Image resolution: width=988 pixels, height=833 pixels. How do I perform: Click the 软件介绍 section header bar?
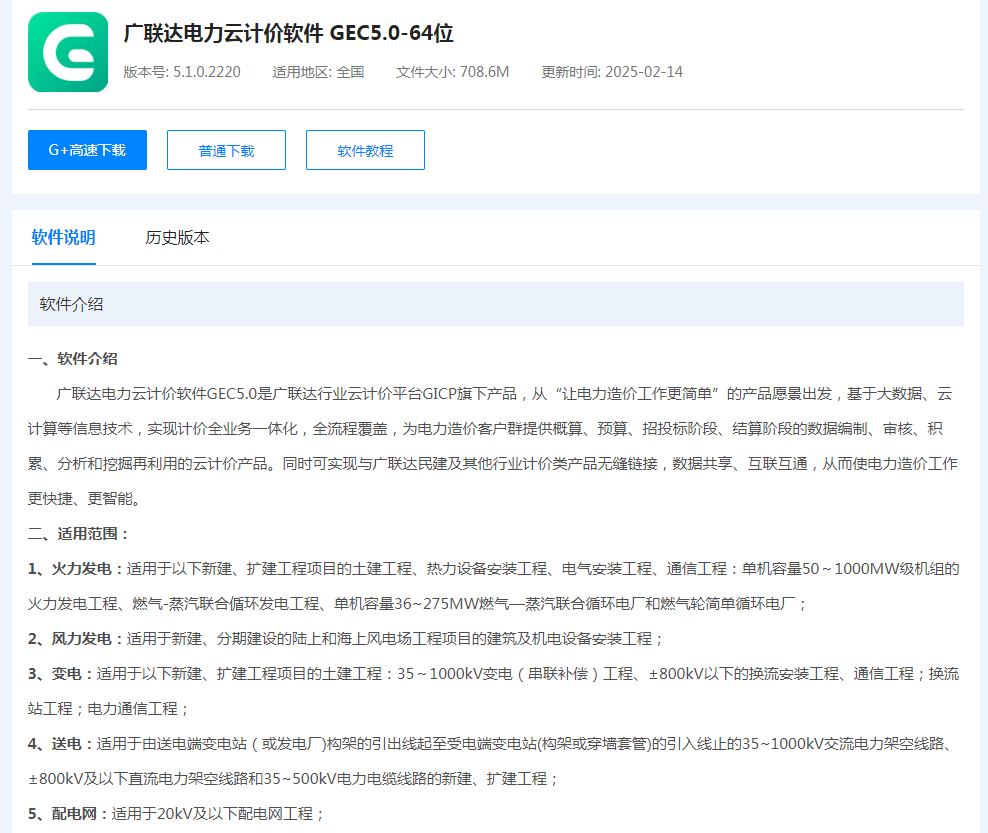tap(496, 304)
